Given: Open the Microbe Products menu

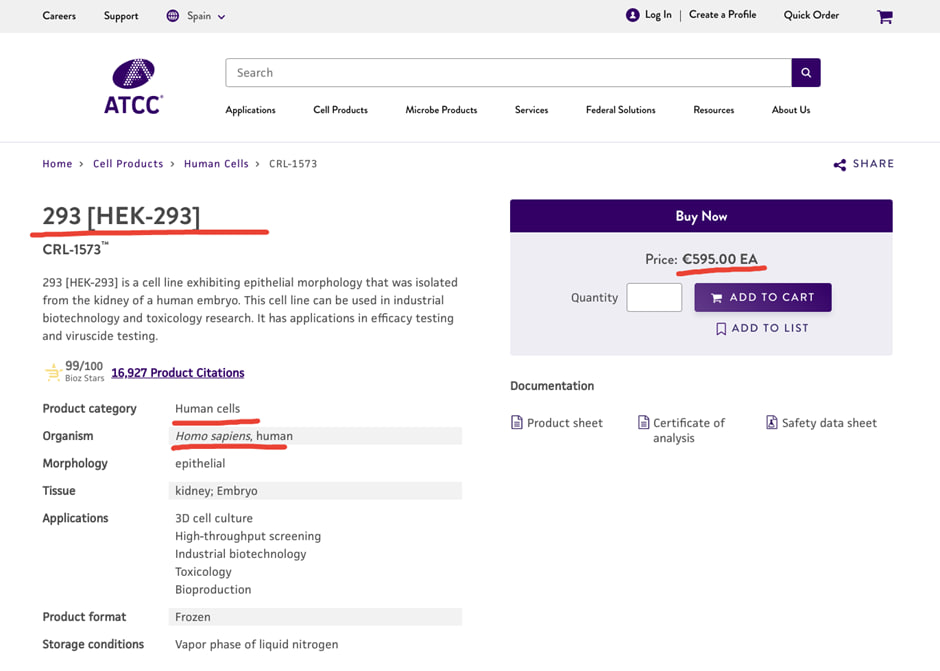Looking at the screenshot, I should (x=441, y=110).
